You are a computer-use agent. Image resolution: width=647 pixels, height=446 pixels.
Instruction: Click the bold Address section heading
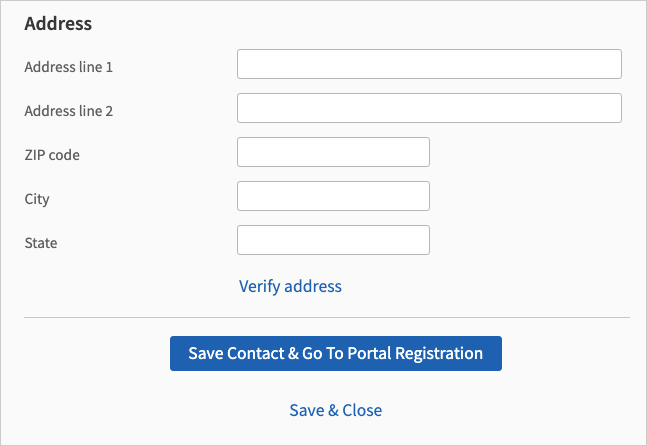click(58, 23)
